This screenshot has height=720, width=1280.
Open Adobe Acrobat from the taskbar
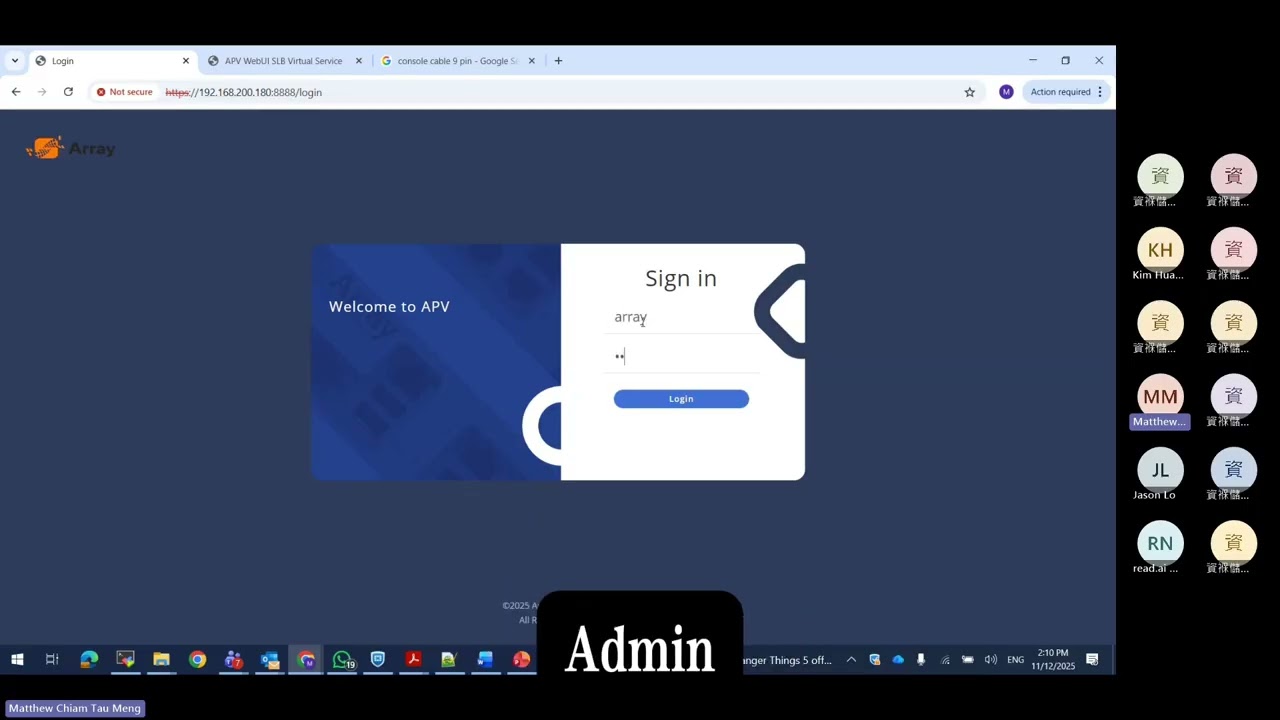[413, 660]
